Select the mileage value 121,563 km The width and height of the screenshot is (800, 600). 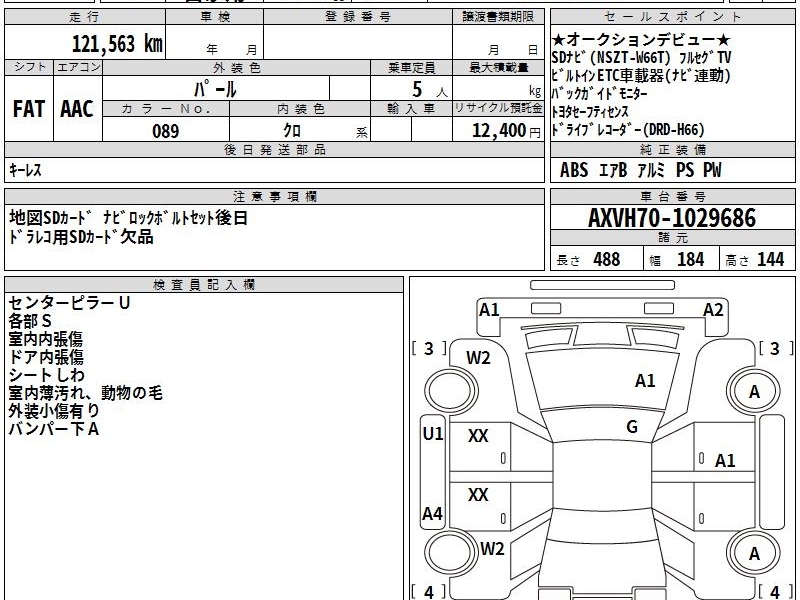(x=117, y=43)
